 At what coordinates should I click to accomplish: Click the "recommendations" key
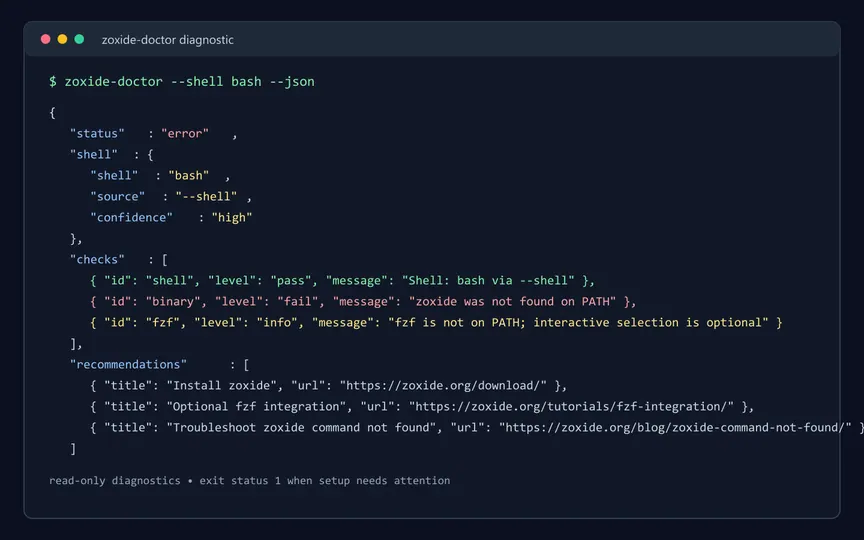128,364
